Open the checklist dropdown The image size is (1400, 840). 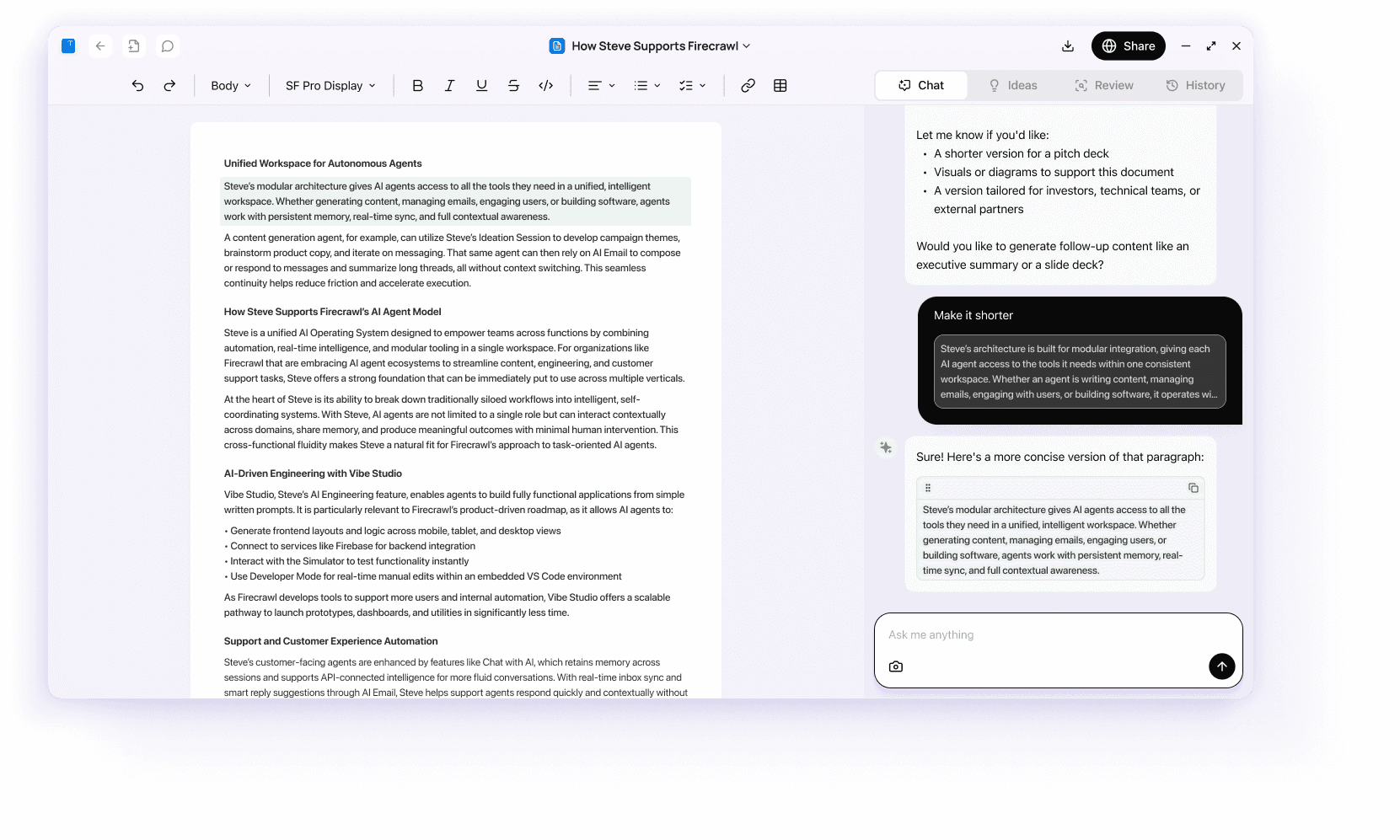[x=692, y=85]
